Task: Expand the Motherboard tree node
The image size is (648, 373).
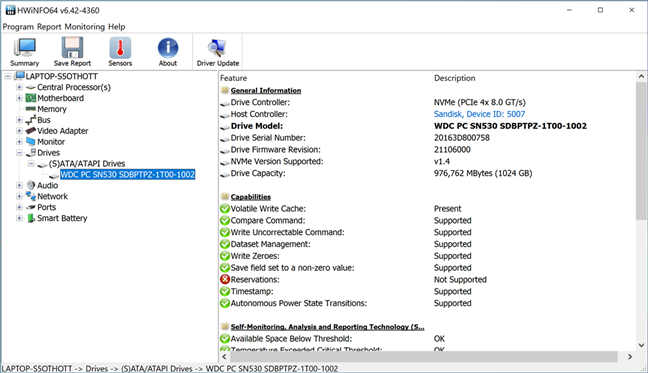Action: [x=19, y=98]
